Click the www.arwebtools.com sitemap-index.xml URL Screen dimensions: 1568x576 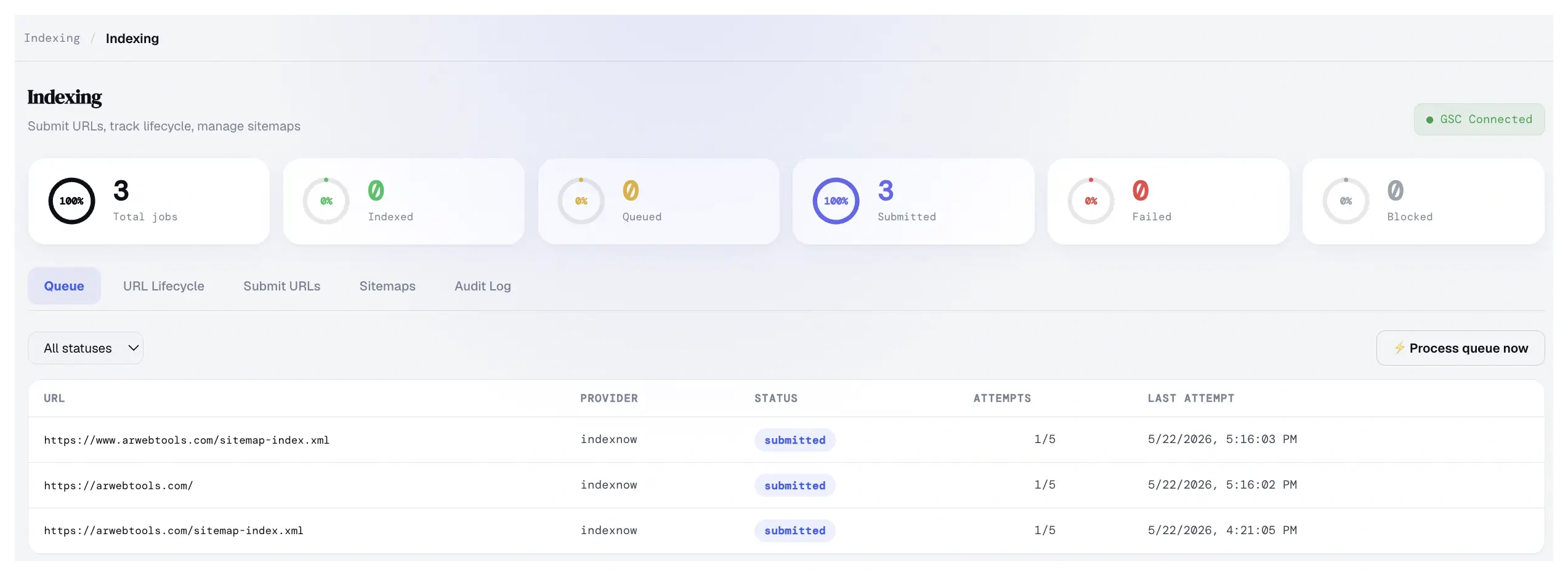187,440
